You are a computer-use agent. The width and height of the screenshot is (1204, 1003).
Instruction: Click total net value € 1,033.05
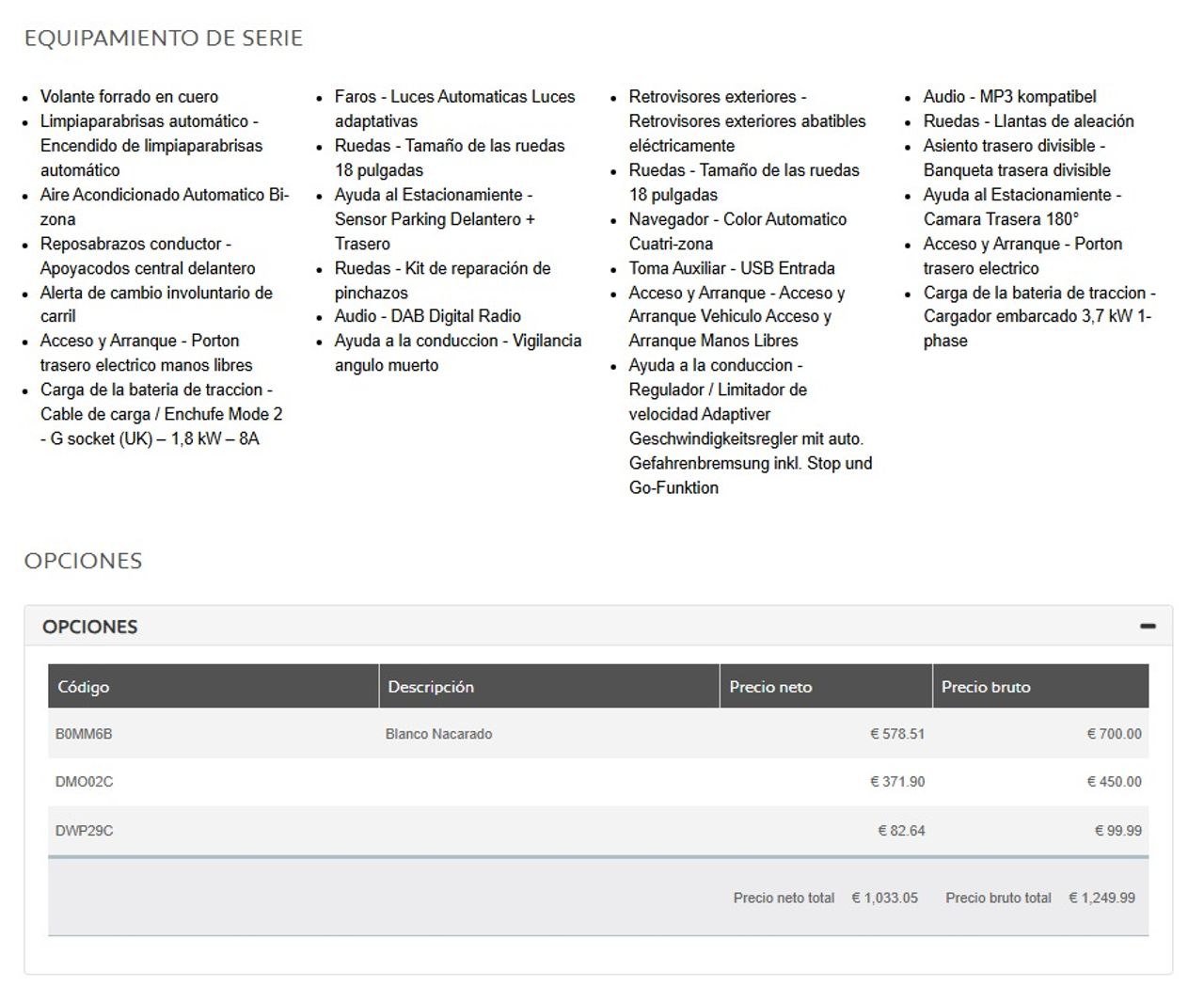[884, 898]
